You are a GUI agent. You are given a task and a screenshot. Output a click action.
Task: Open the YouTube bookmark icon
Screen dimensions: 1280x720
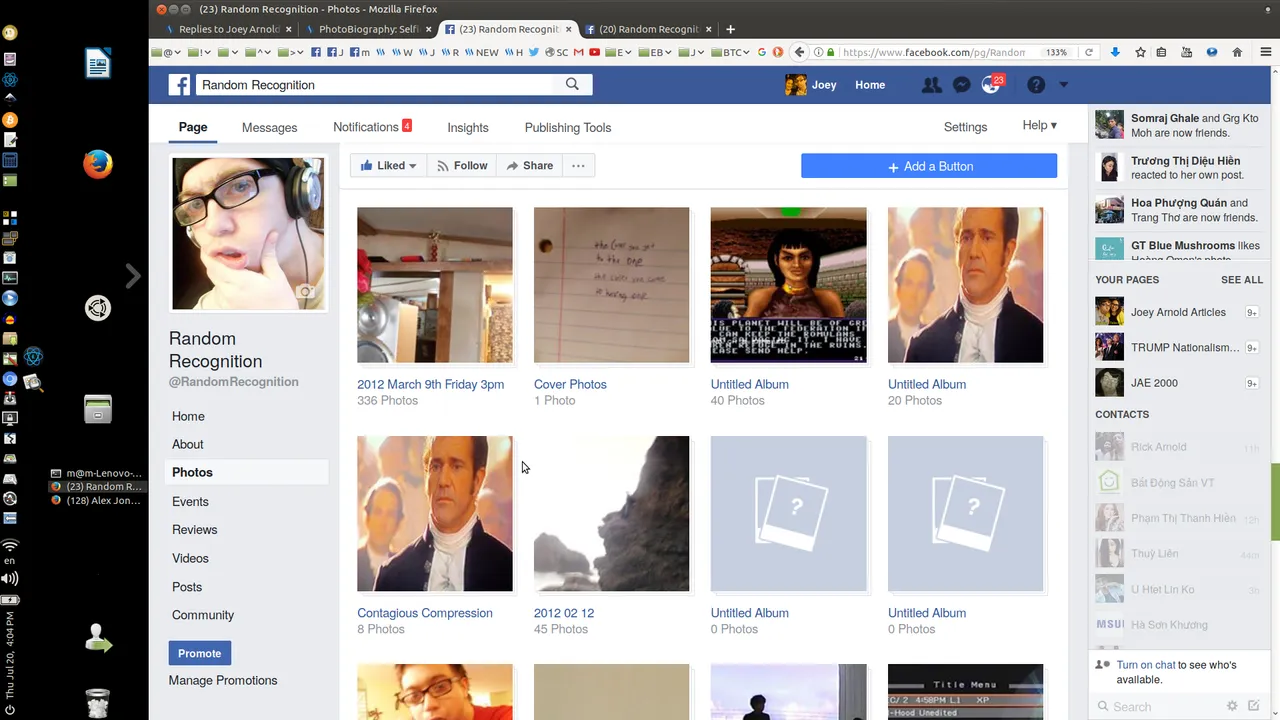(594, 52)
